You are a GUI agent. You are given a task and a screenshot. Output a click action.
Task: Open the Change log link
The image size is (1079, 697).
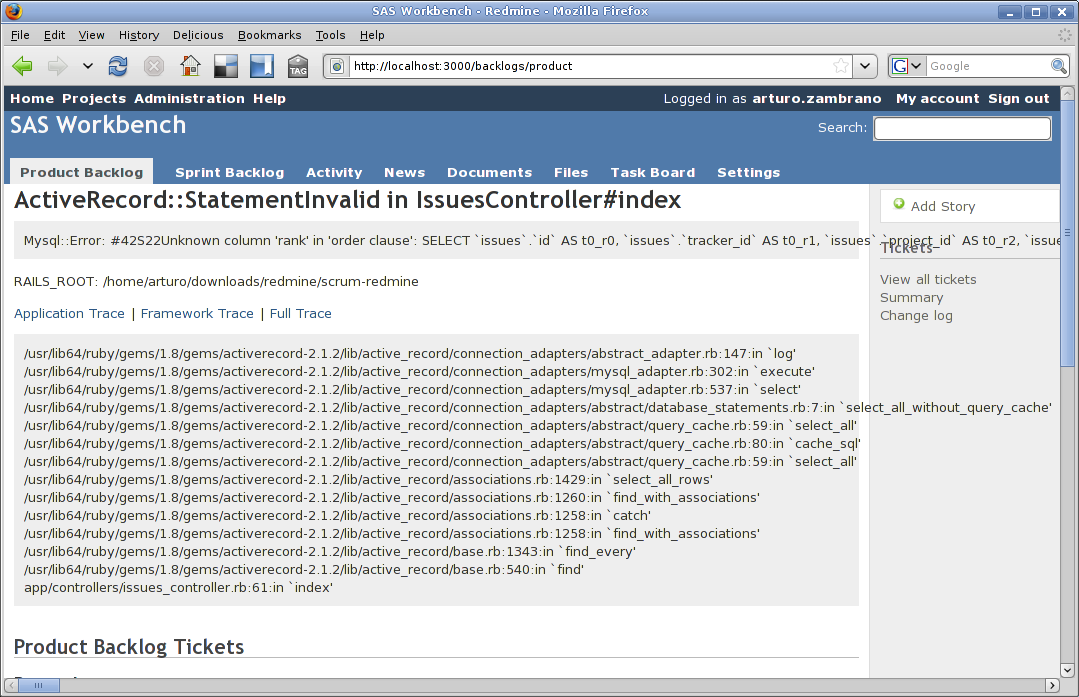pyautogui.click(x=916, y=316)
